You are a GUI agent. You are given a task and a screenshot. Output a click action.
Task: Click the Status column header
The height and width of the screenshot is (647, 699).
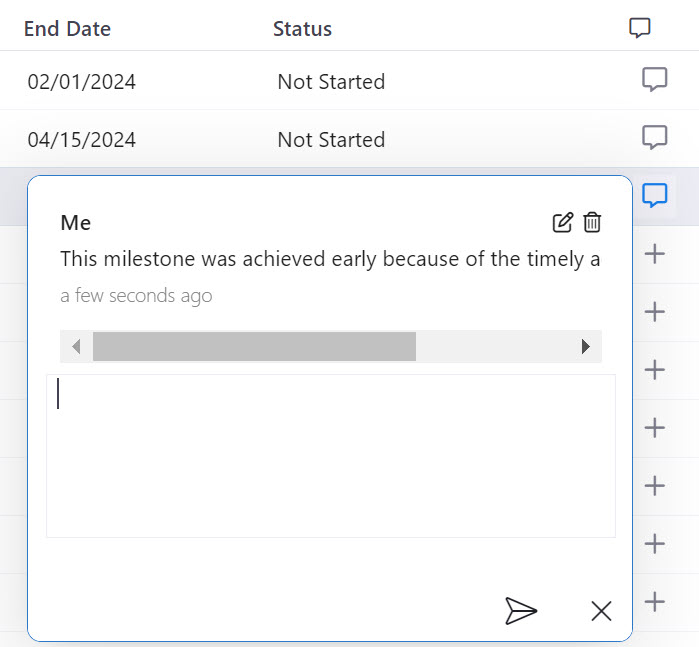[x=302, y=29]
